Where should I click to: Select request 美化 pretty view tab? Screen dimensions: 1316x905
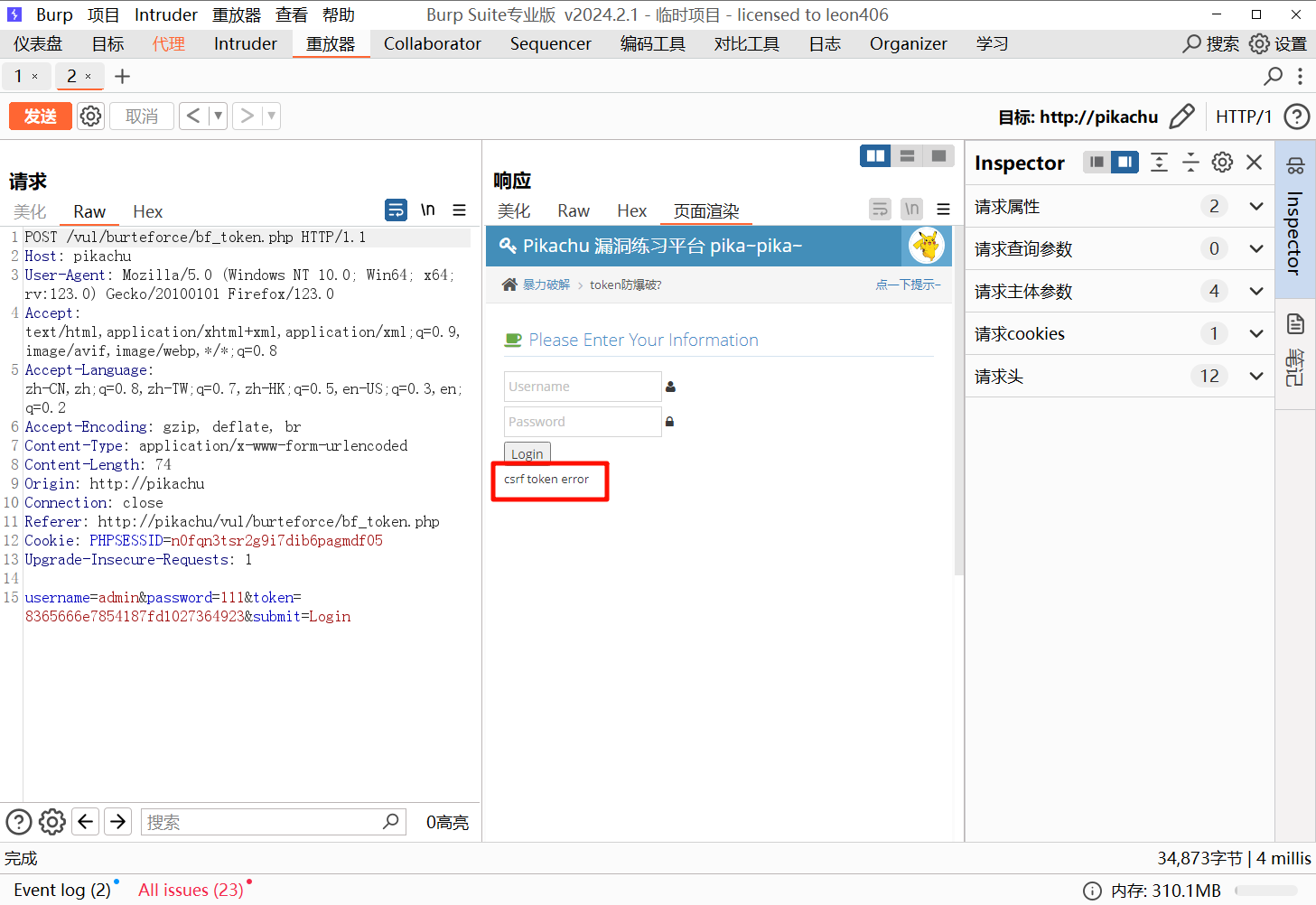[x=30, y=211]
